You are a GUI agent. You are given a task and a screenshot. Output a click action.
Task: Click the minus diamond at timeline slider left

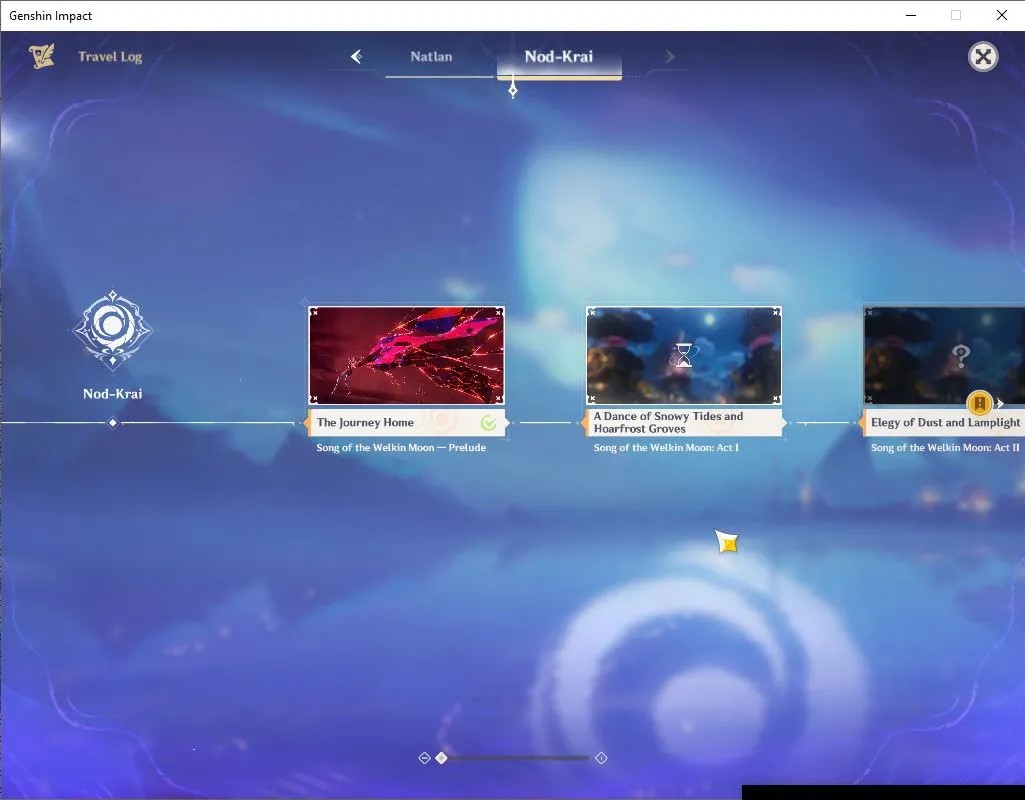pos(424,758)
